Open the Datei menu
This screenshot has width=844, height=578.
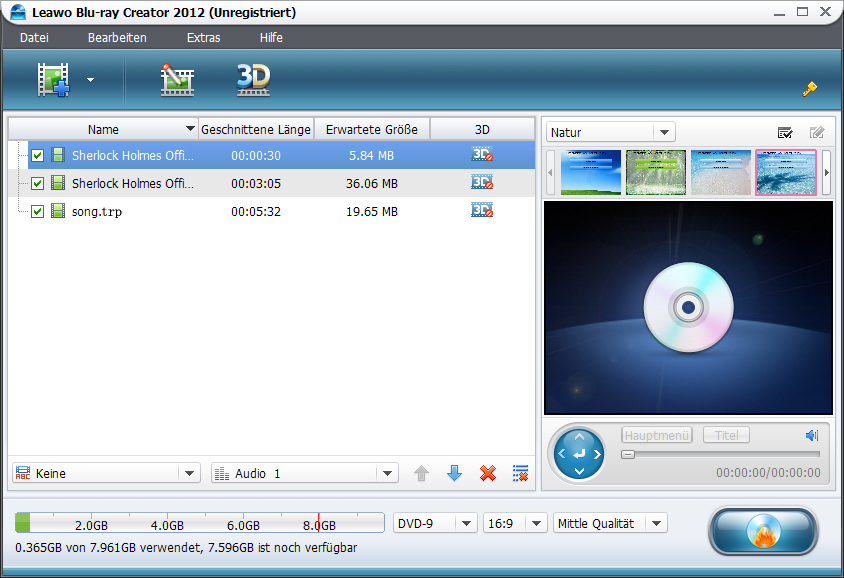[34, 38]
